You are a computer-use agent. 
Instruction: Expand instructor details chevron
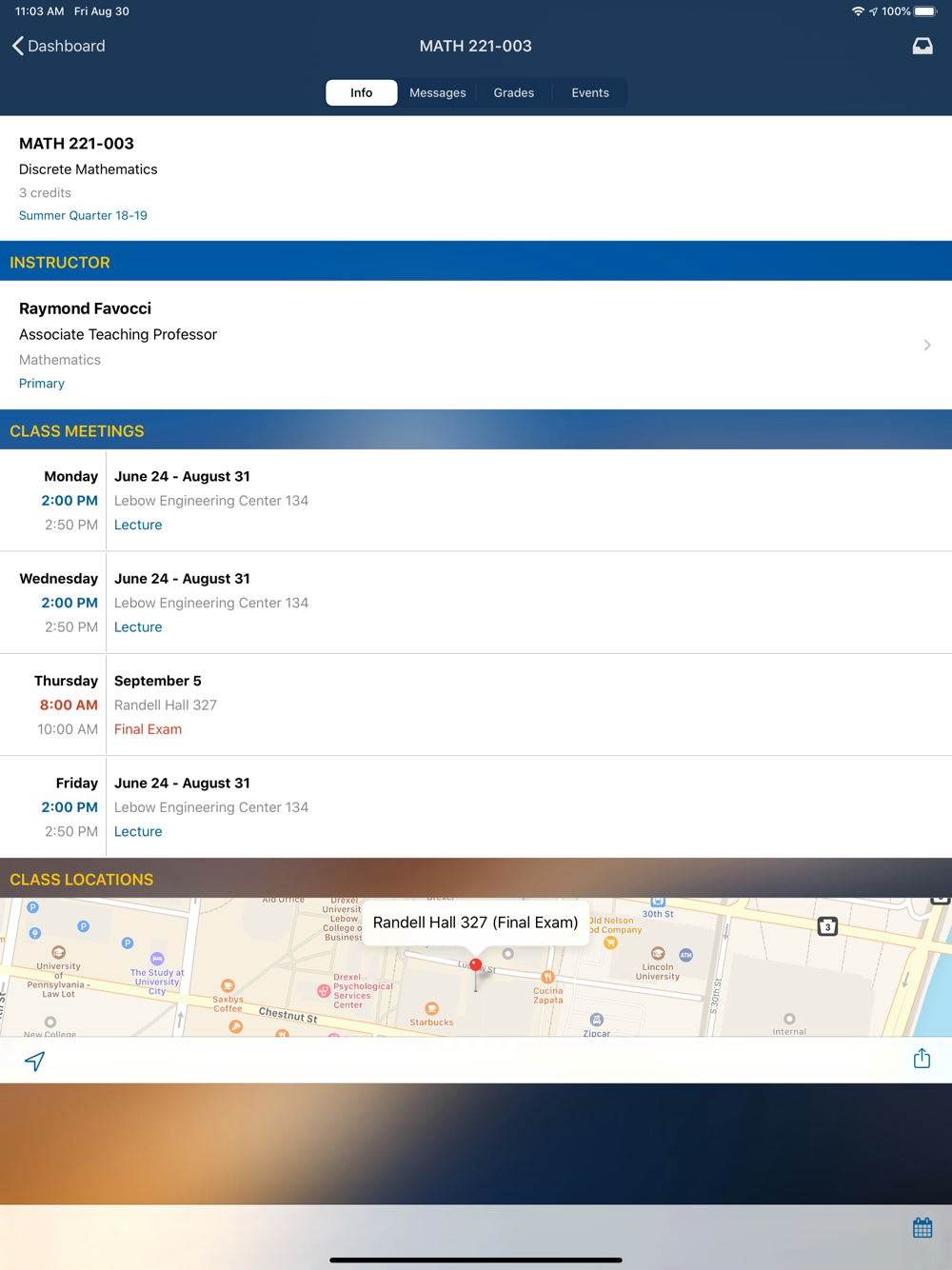tap(927, 345)
